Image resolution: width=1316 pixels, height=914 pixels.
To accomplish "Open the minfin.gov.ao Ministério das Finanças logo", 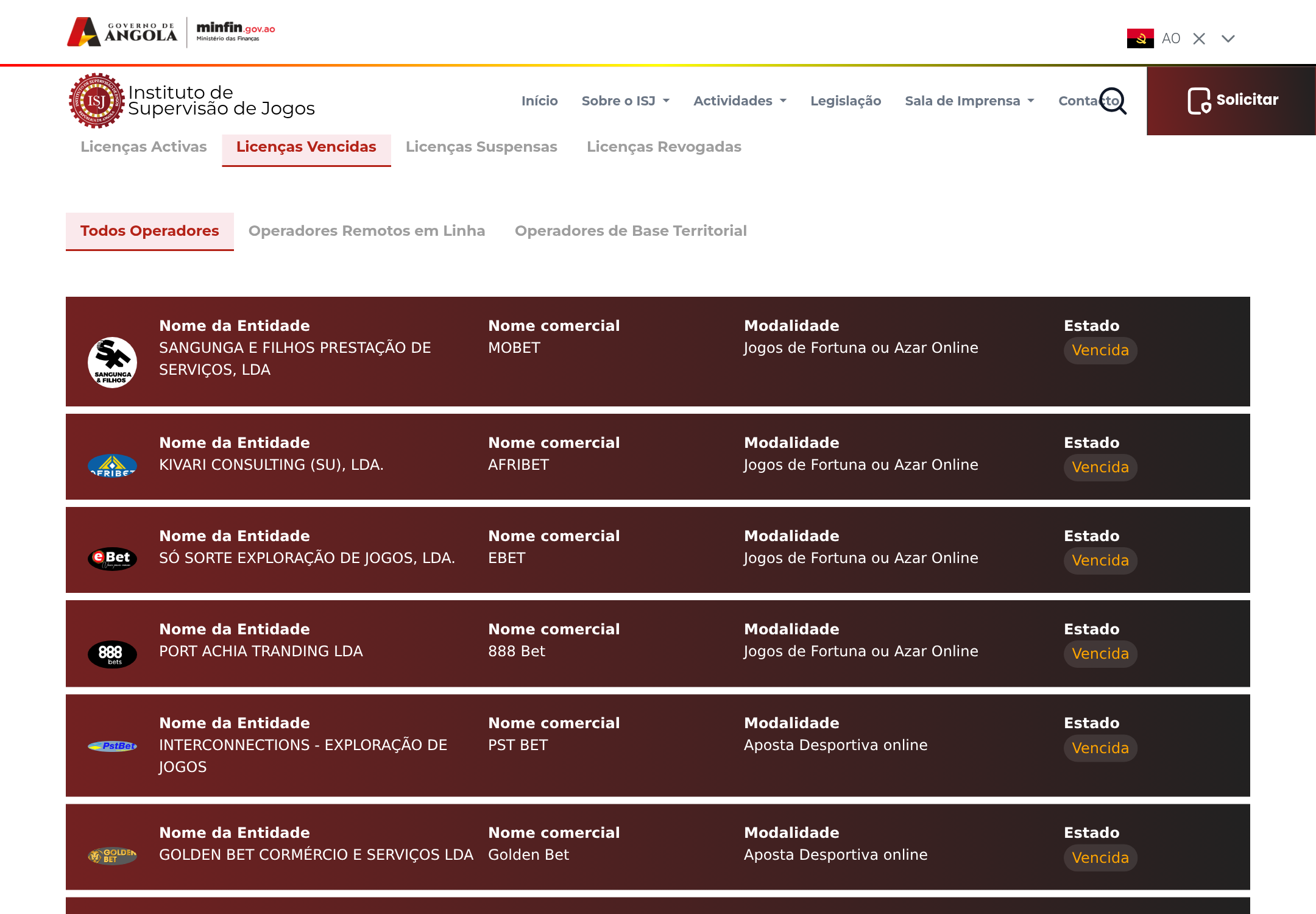I will [x=236, y=32].
